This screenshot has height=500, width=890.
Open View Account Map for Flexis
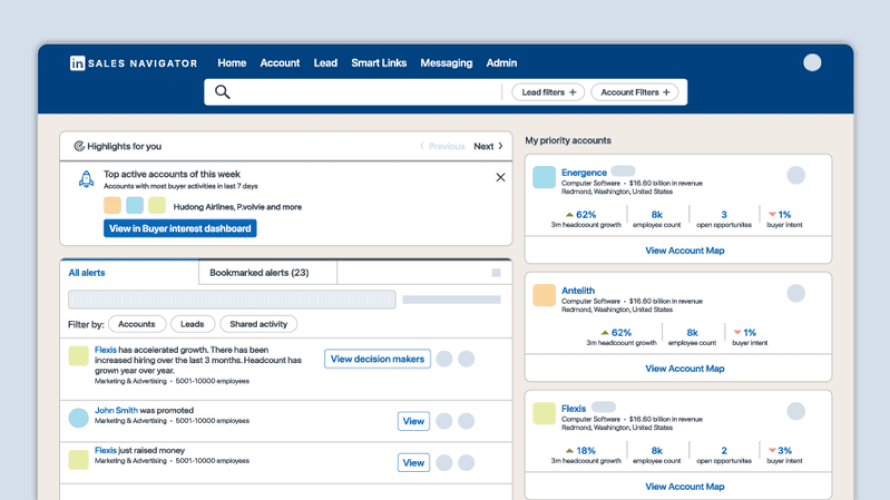point(685,486)
